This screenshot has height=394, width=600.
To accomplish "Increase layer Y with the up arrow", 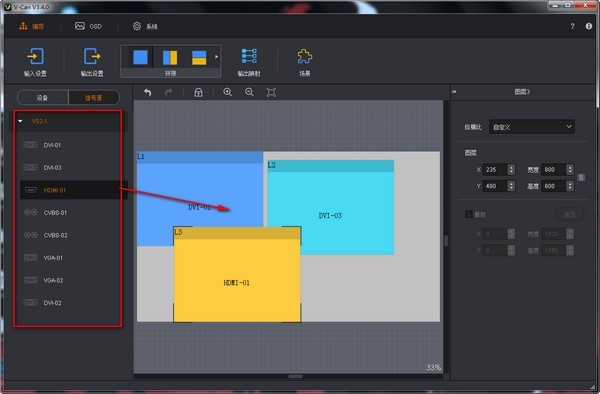I will coord(511,183).
